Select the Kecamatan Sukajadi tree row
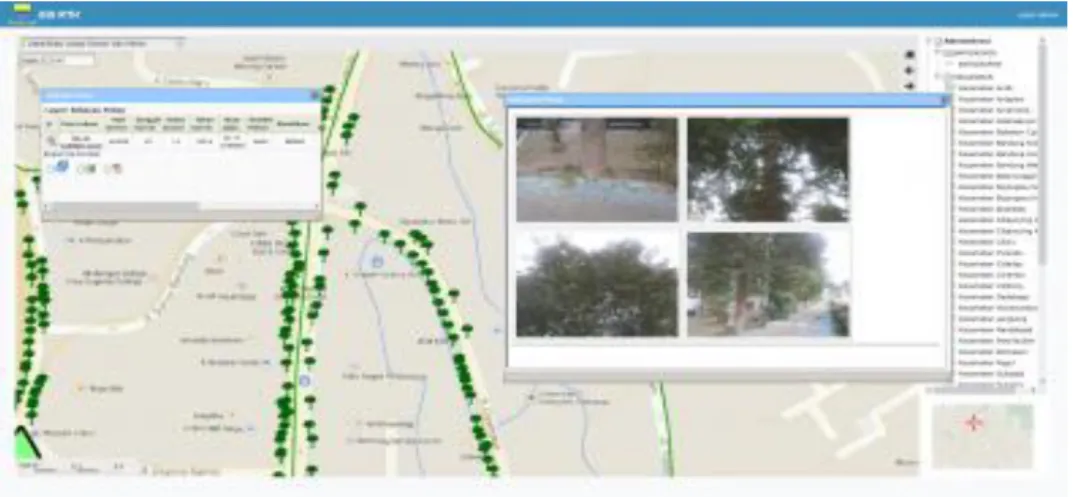The image size is (1073, 497). tap(991, 373)
